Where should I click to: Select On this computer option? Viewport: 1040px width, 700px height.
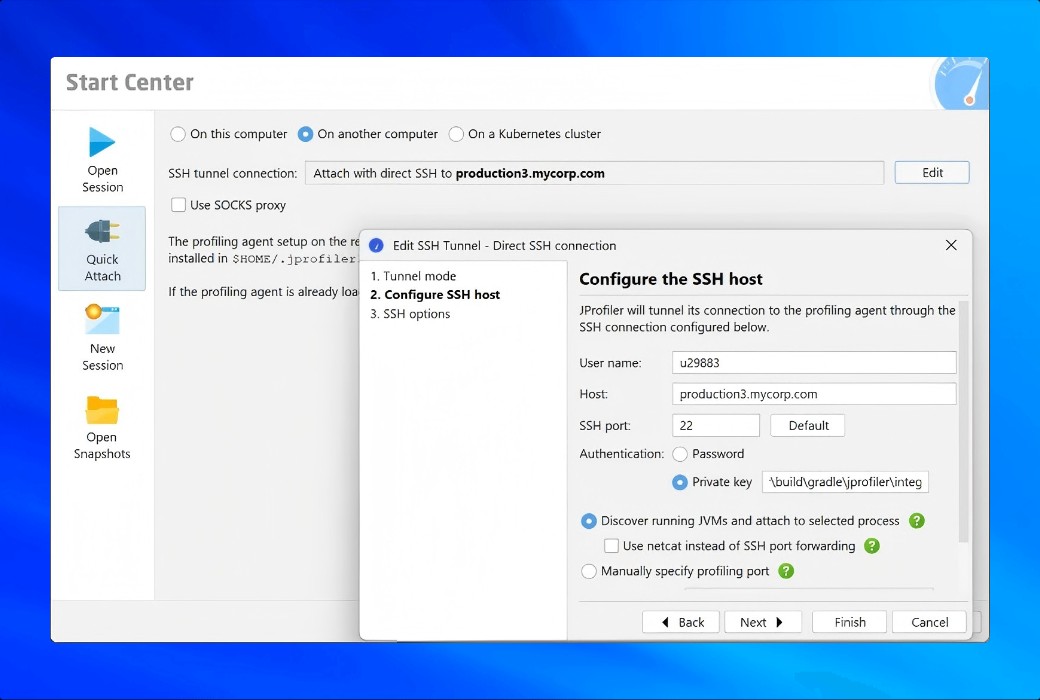pyautogui.click(x=229, y=134)
